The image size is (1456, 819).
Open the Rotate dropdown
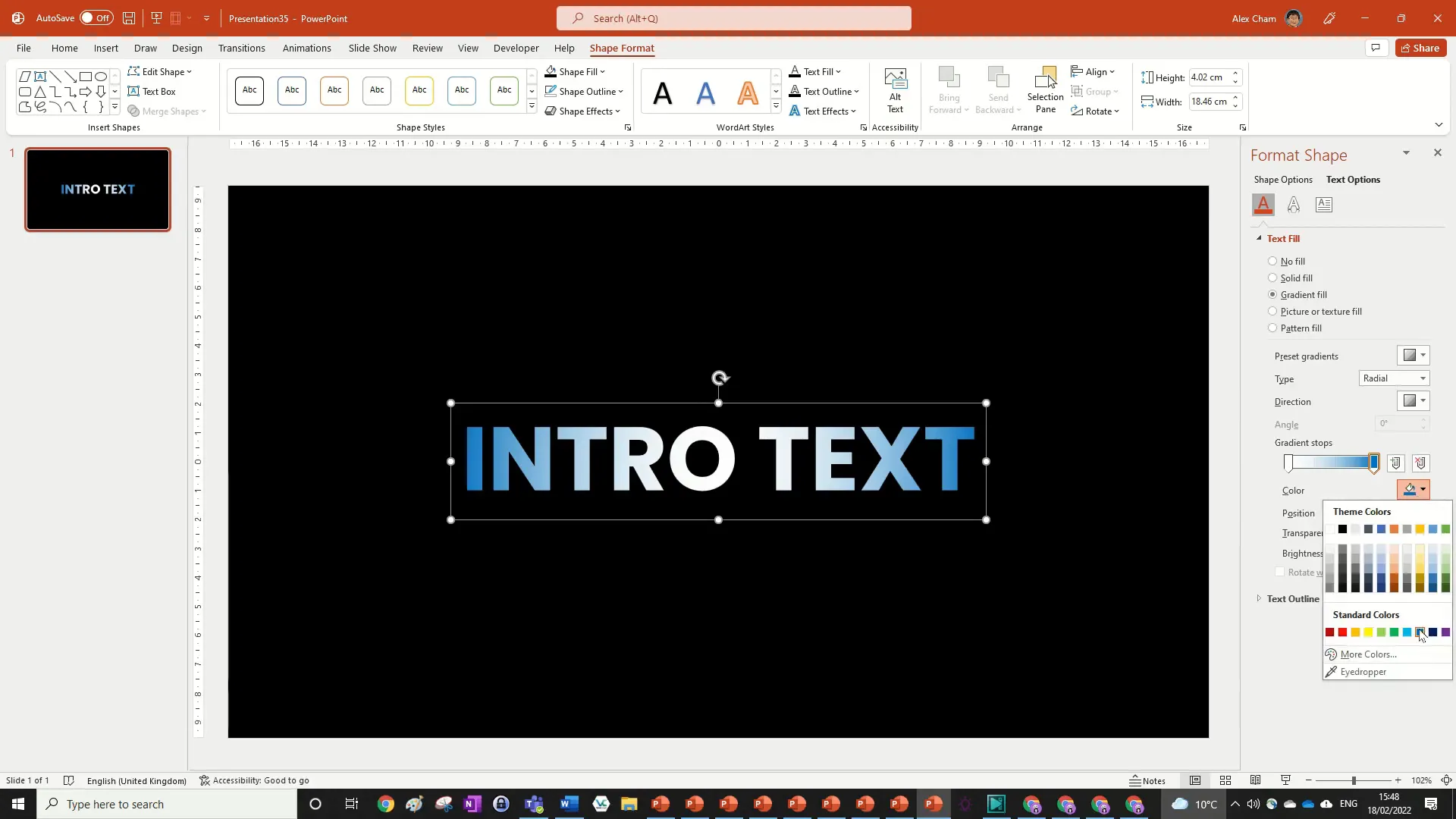(1095, 111)
